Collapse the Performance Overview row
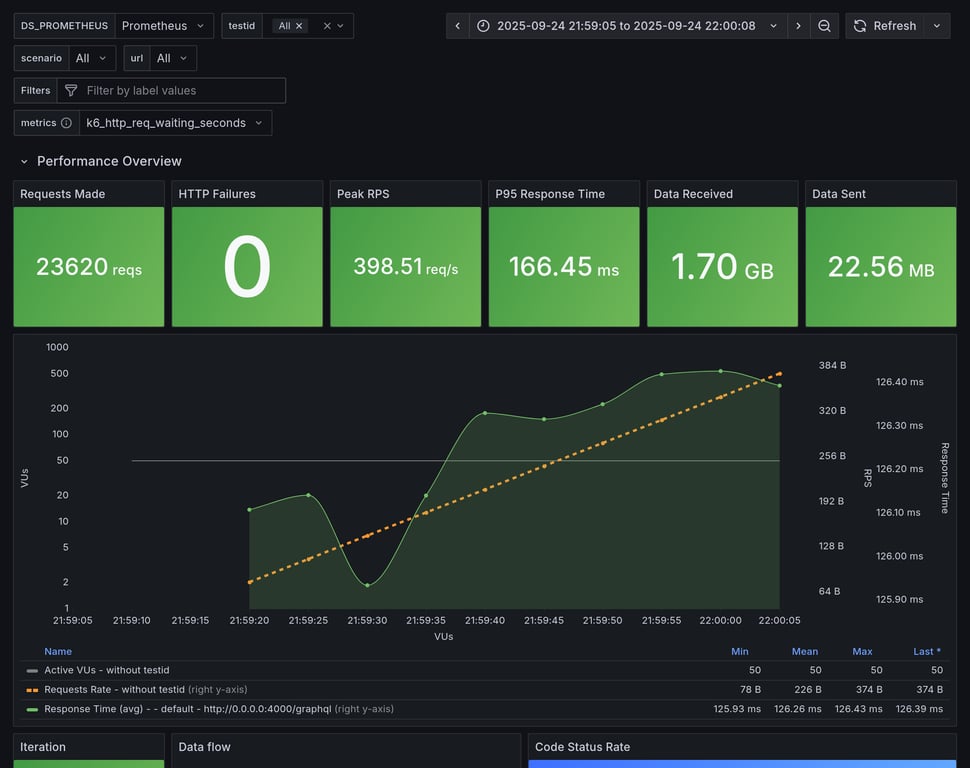 [x=24, y=162]
